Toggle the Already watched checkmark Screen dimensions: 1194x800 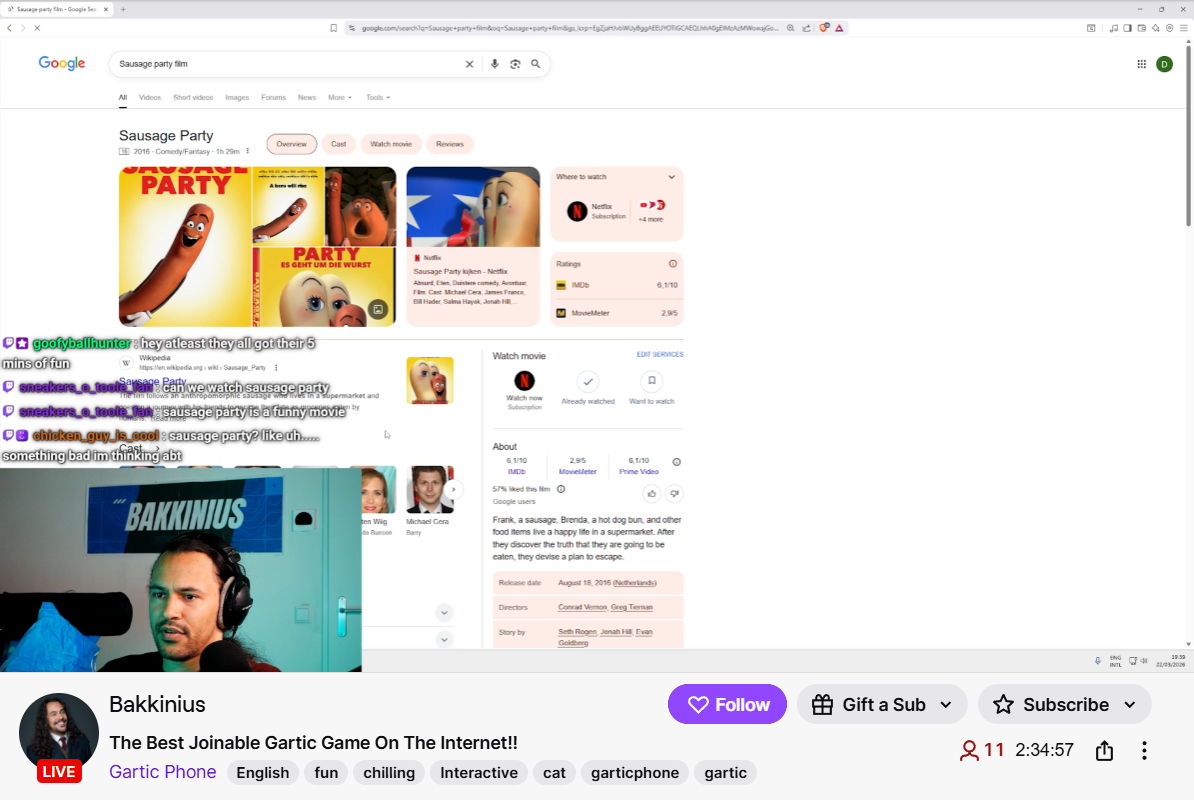tap(588, 381)
